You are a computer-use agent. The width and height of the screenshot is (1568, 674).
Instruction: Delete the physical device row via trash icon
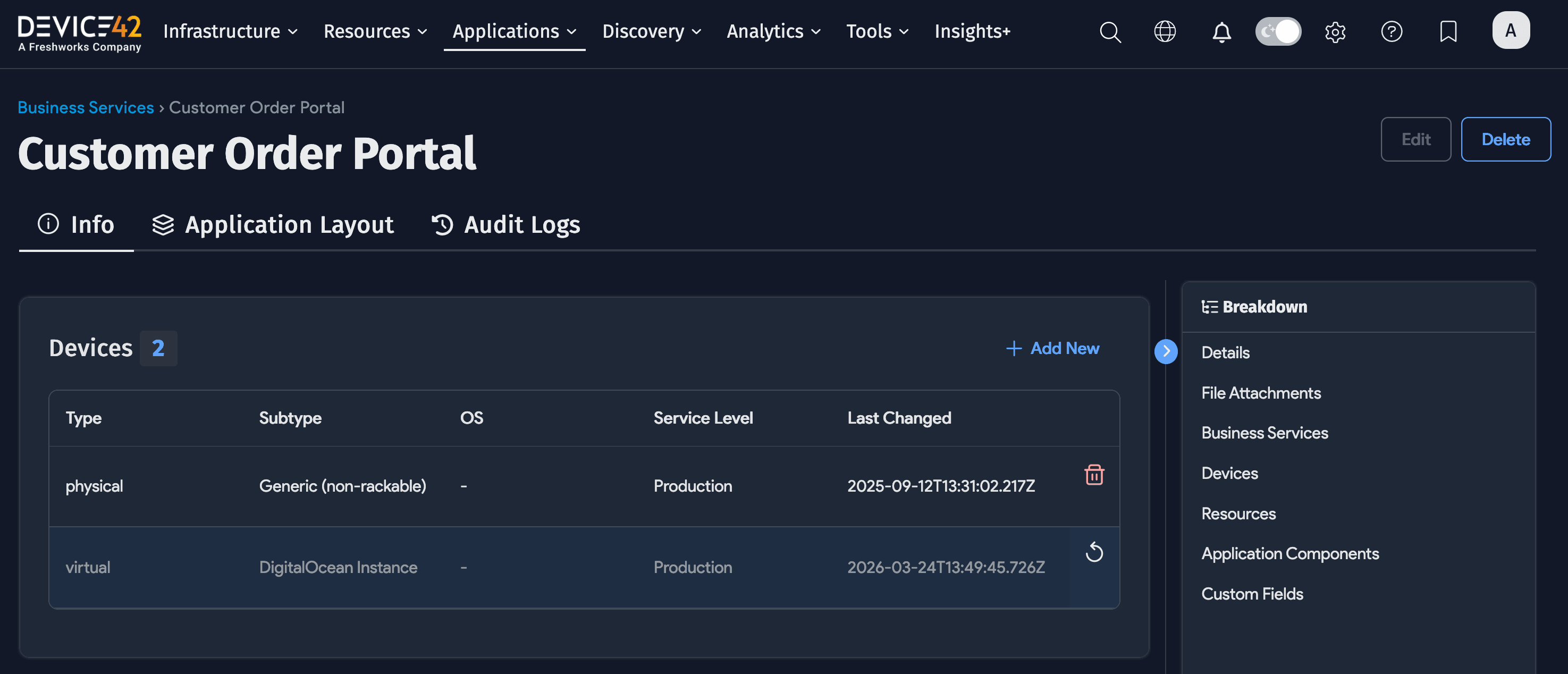point(1094,474)
